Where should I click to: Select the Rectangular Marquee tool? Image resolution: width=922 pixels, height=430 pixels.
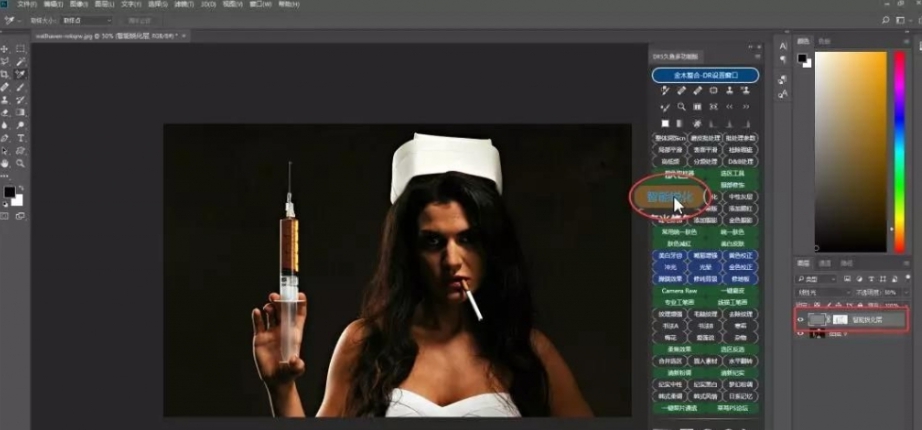[x=21, y=48]
